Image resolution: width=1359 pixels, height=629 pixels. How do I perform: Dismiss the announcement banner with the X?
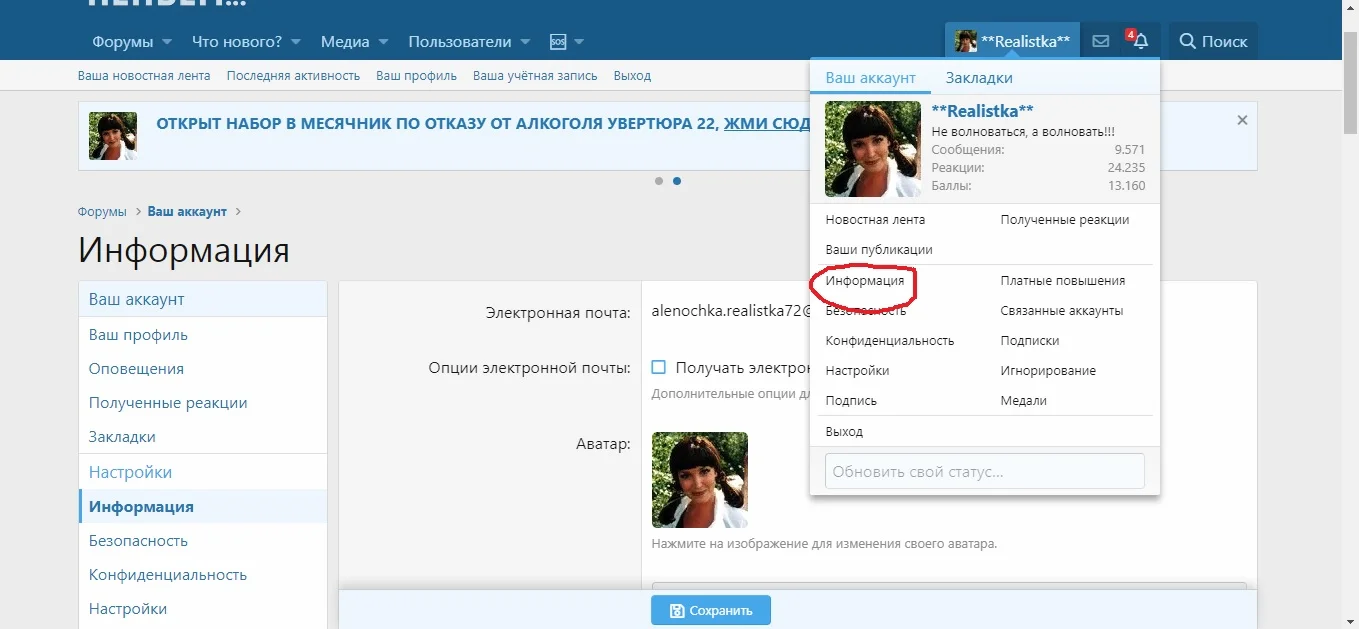[x=1242, y=119]
